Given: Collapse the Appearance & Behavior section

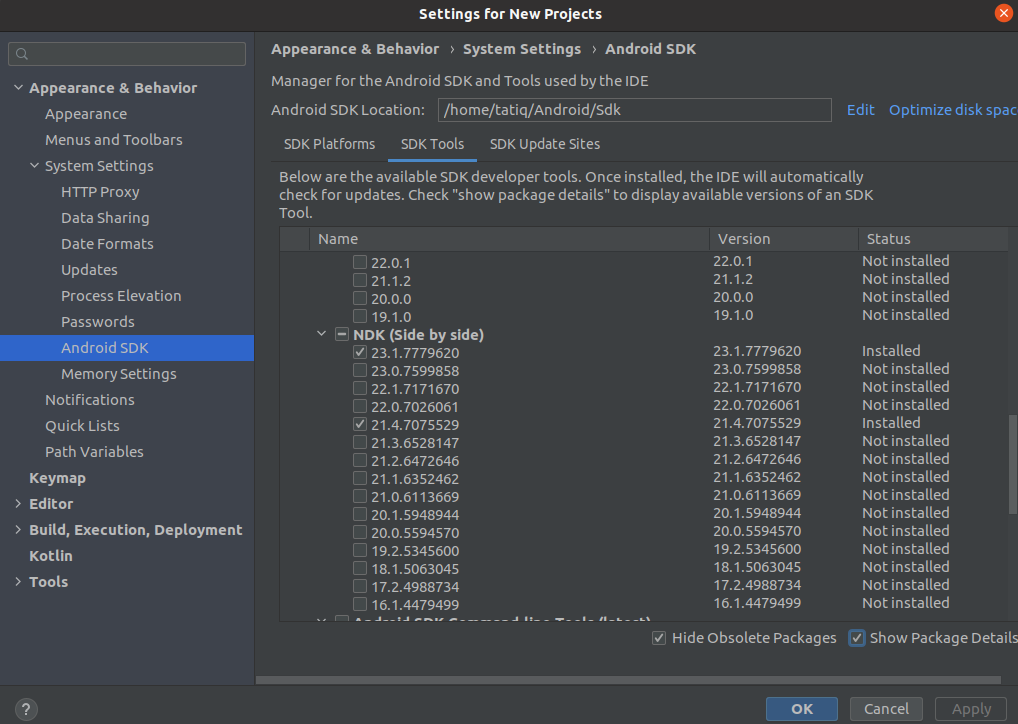Looking at the screenshot, I should pyautogui.click(x=19, y=87).
